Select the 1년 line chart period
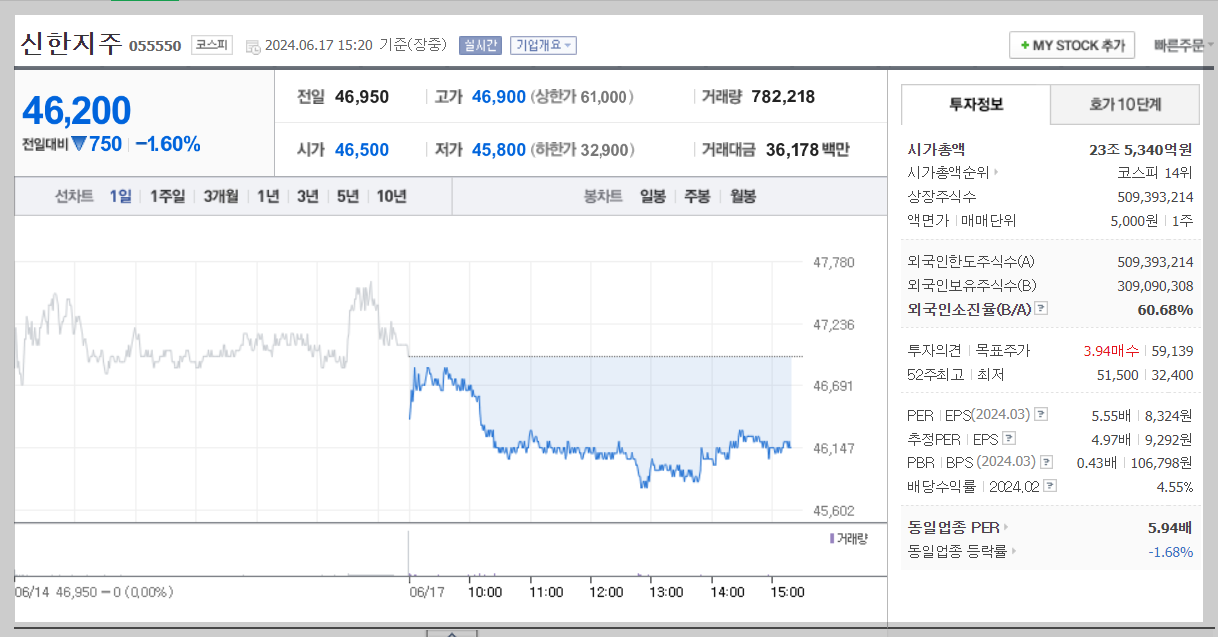The height and width of the screenshot is (637, 1218). click(x=267, y=196)
